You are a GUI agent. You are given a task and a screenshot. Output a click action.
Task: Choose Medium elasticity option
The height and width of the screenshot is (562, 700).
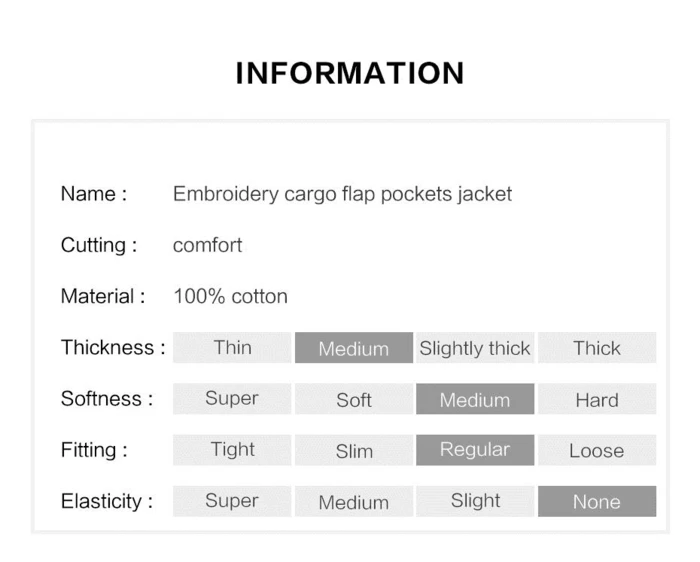[353, 501]
